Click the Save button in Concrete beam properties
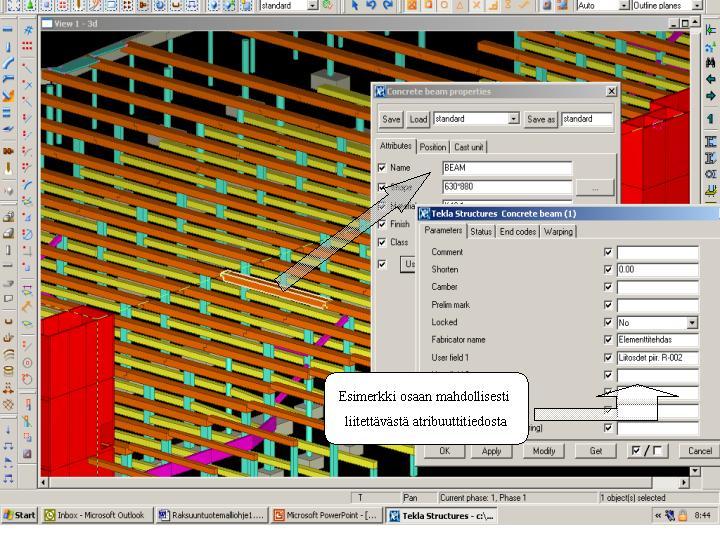Screen dimensions: 720x540 click(x=391, y=119)
